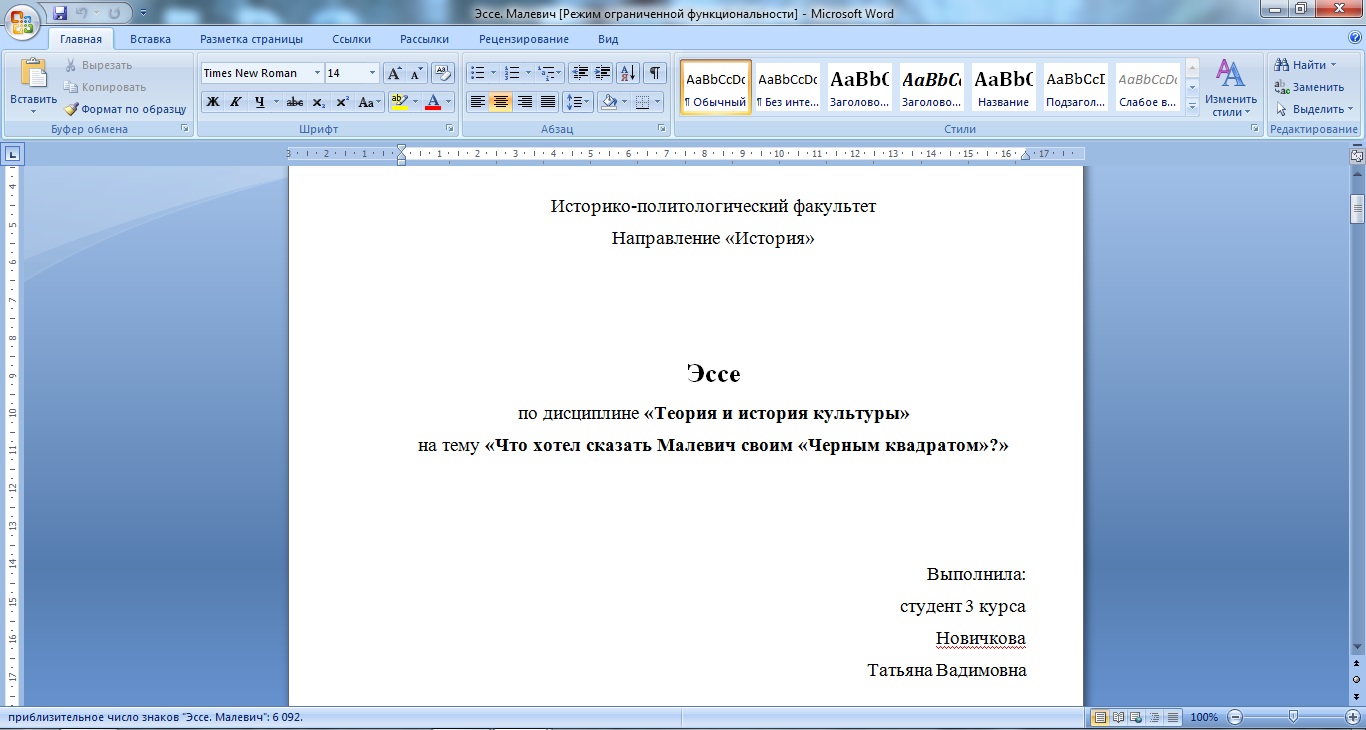Open the Font (Шрифт) dialog launcher
1366x730 pixels.
pyautogui.click(x=450, y=129)
